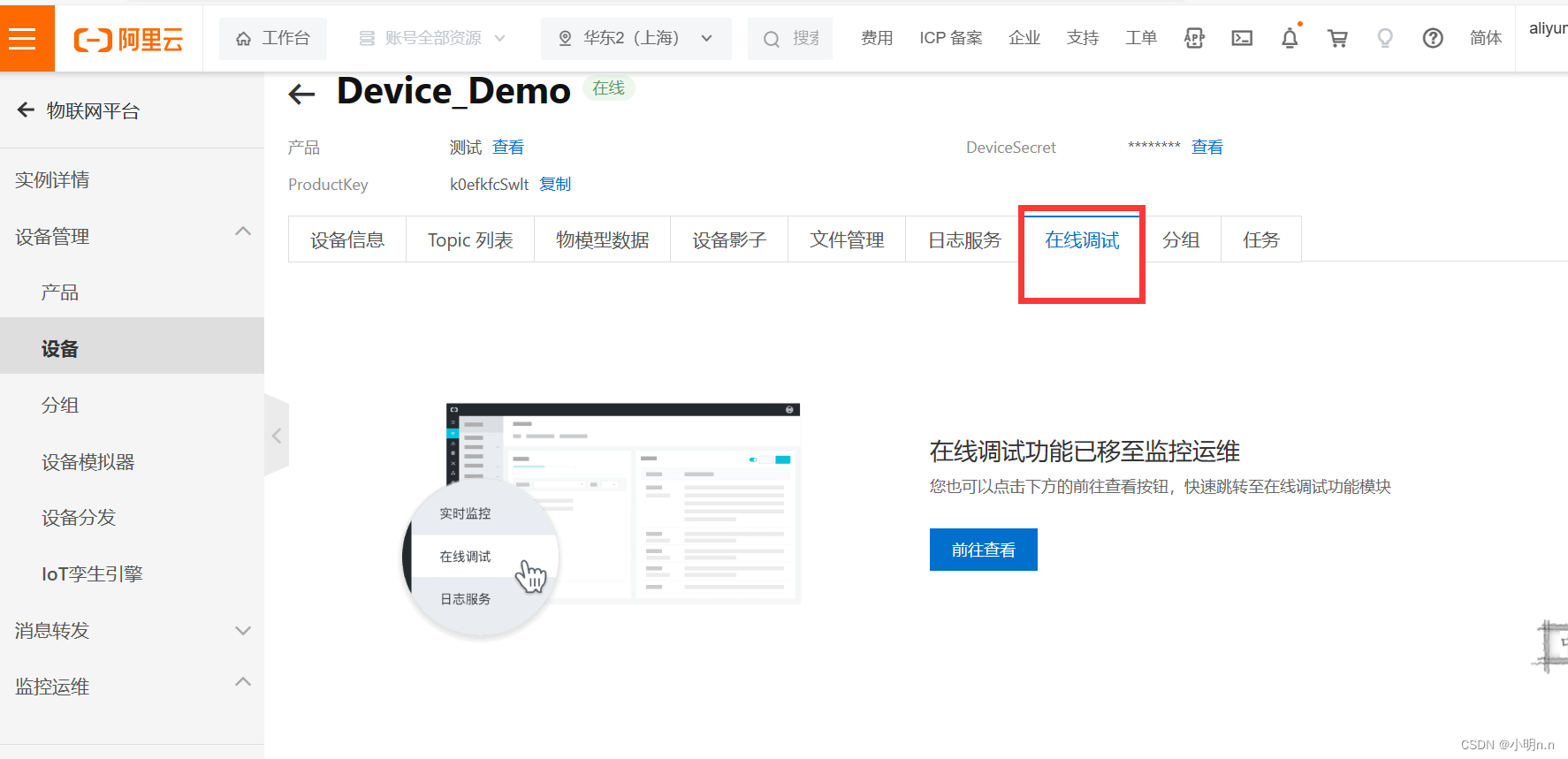The image size is (1568, 759).
Task: Click the ProductKey value k0efkfcSwlt
Action: point(489,184)
